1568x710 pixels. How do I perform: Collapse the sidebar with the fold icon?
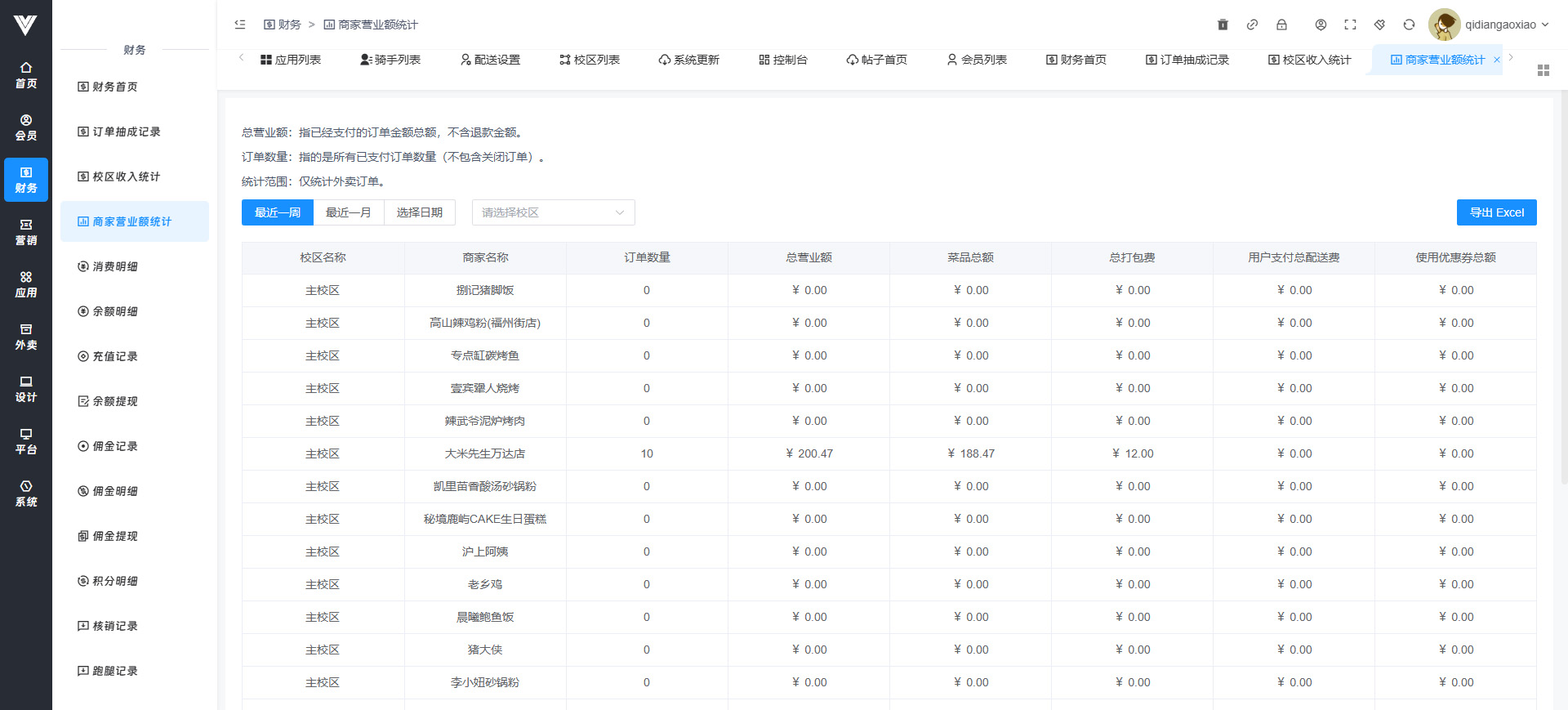point(240,25)
